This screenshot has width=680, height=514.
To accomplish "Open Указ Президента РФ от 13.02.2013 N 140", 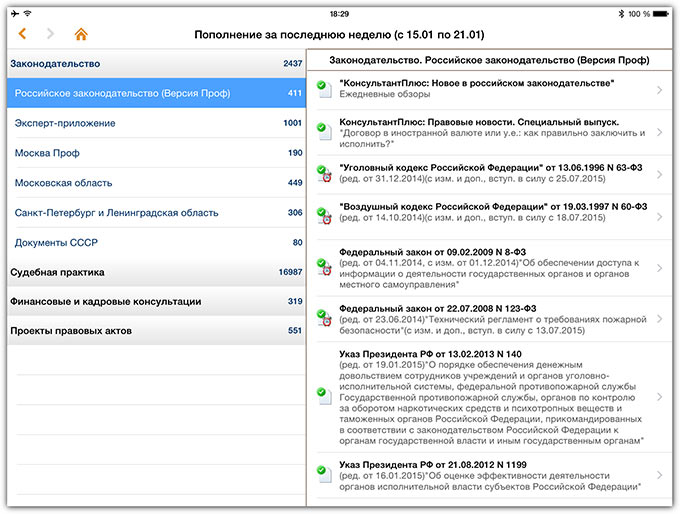I will [430, 354].
